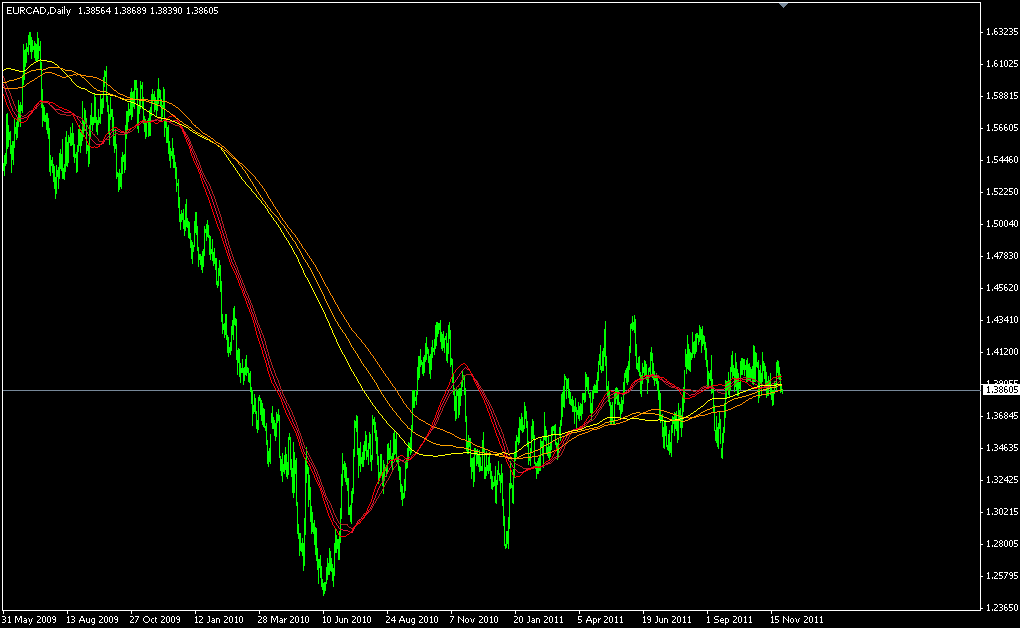Screen dimensions: 1020x628
Task: Click the current Bid price 1.38564 in header
Action: [x=95, y=11]
